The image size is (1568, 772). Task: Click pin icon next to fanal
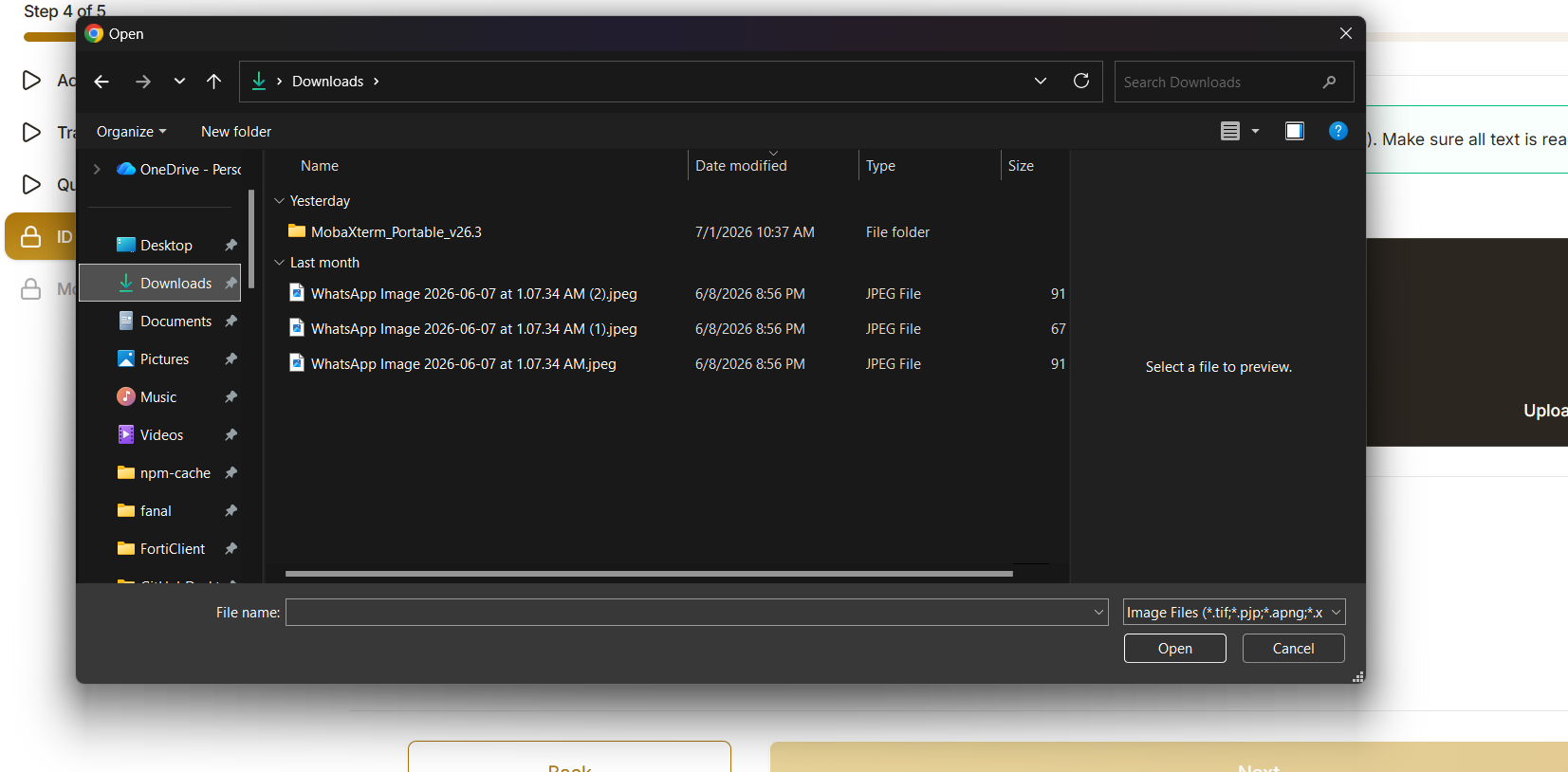[x=231, y=511]
